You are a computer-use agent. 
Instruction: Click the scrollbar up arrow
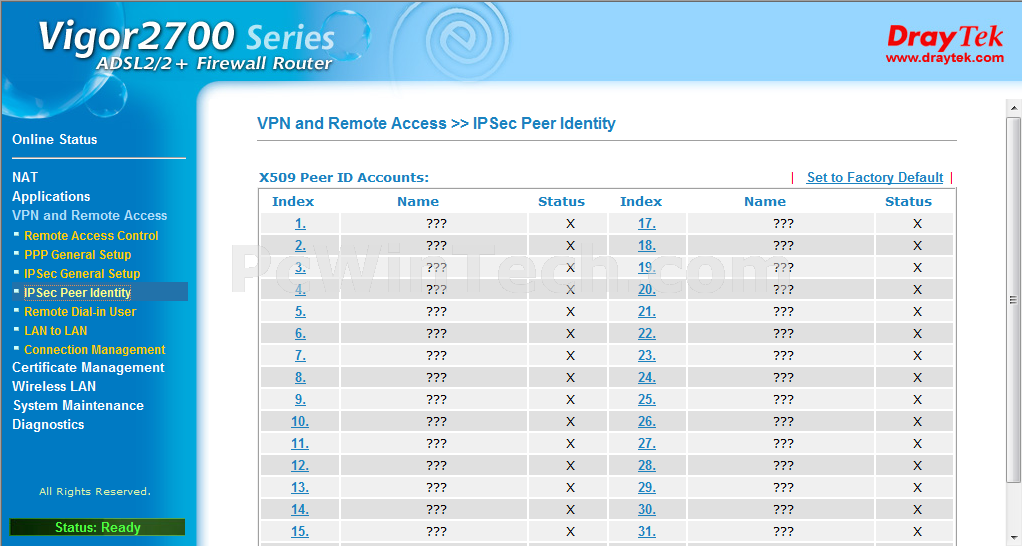(1014, 108)
